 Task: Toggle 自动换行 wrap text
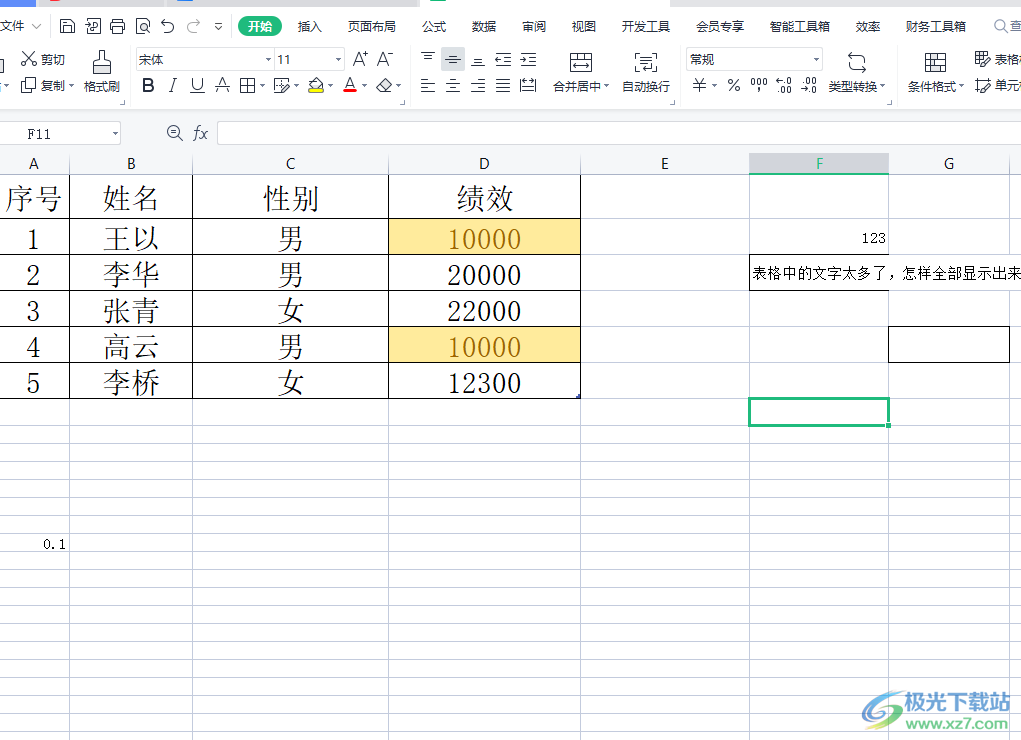pos(646,72)
